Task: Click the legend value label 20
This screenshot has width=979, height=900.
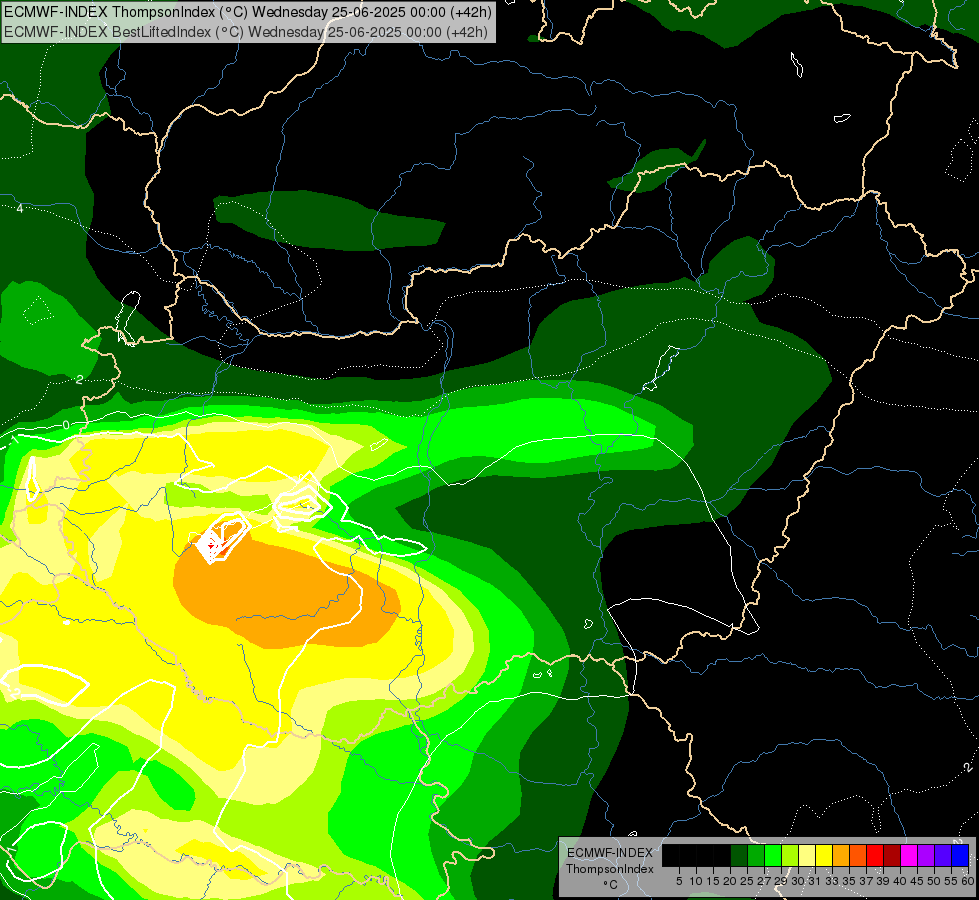Action: (730, 881)
